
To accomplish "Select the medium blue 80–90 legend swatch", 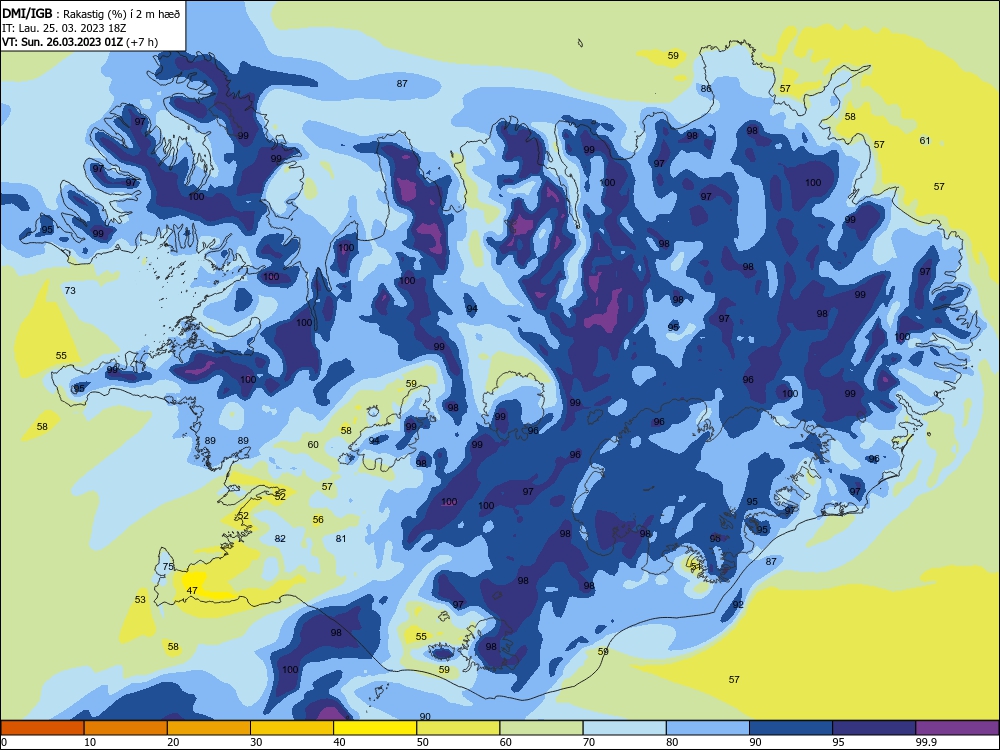I will [708, 728].
